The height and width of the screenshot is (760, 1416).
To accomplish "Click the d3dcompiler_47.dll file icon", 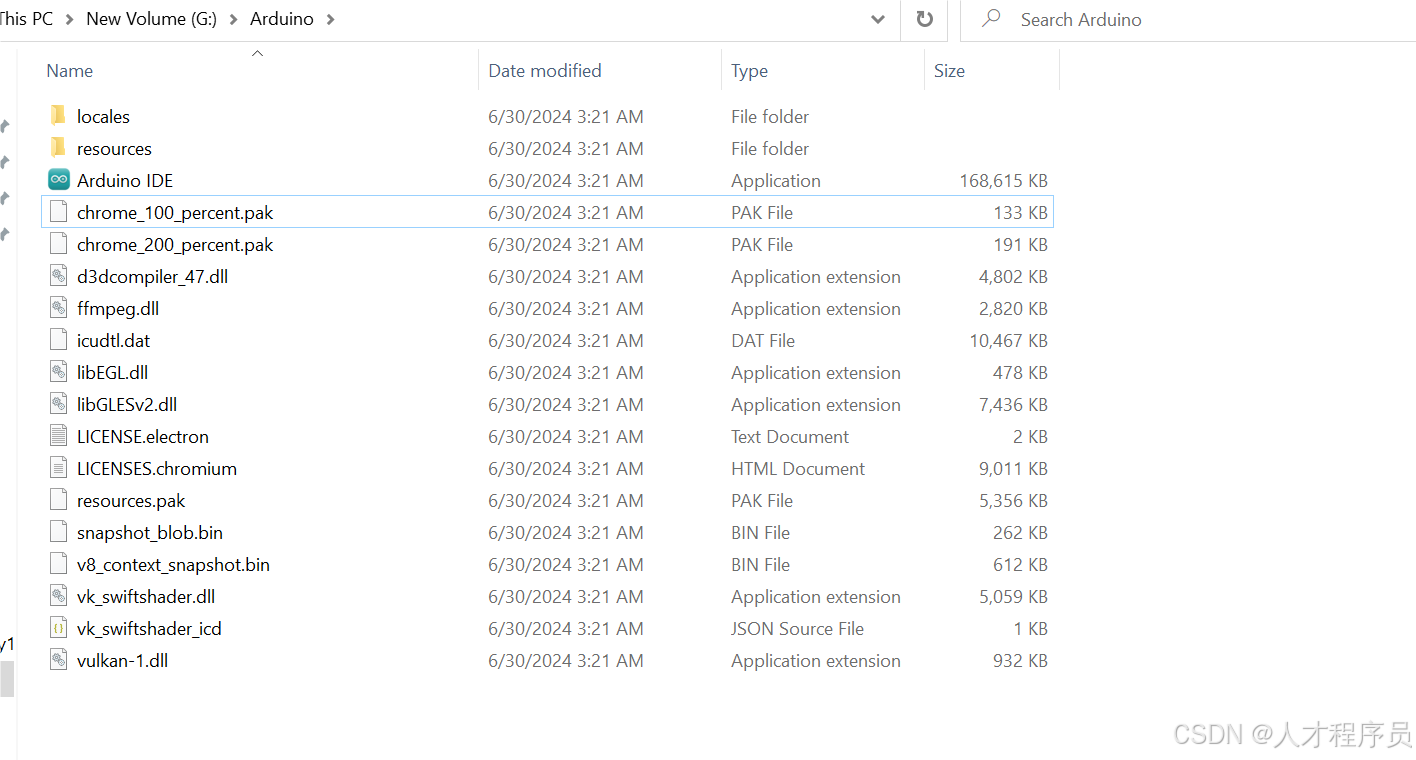I will (x=59, y=276).
